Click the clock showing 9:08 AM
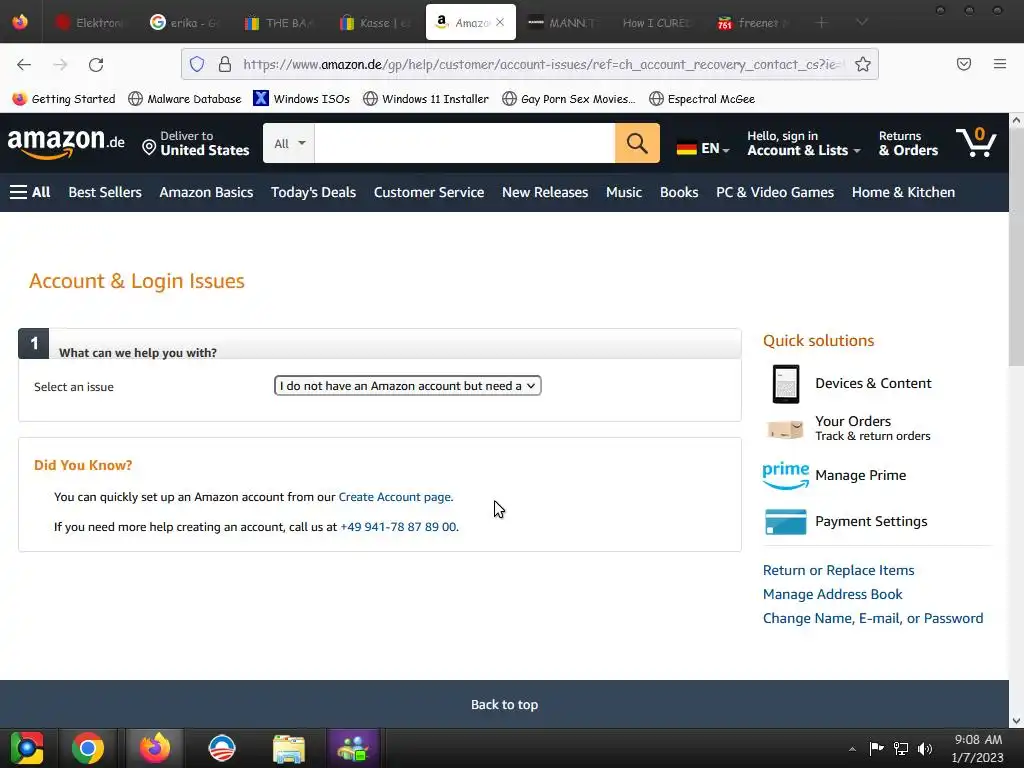Screen dimensions: 1024x768 pyautogui.click(x=978, y=740)
